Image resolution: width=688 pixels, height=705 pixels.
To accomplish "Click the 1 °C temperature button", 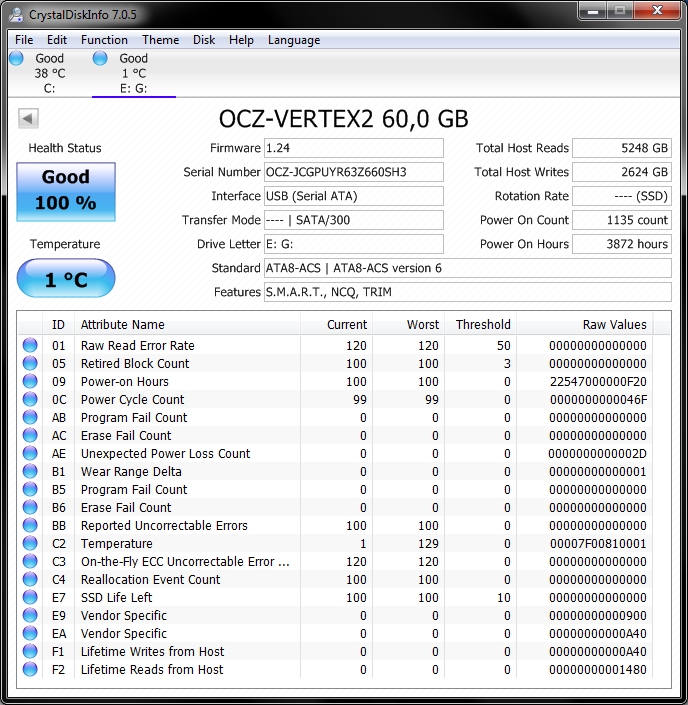I will 66,278.
